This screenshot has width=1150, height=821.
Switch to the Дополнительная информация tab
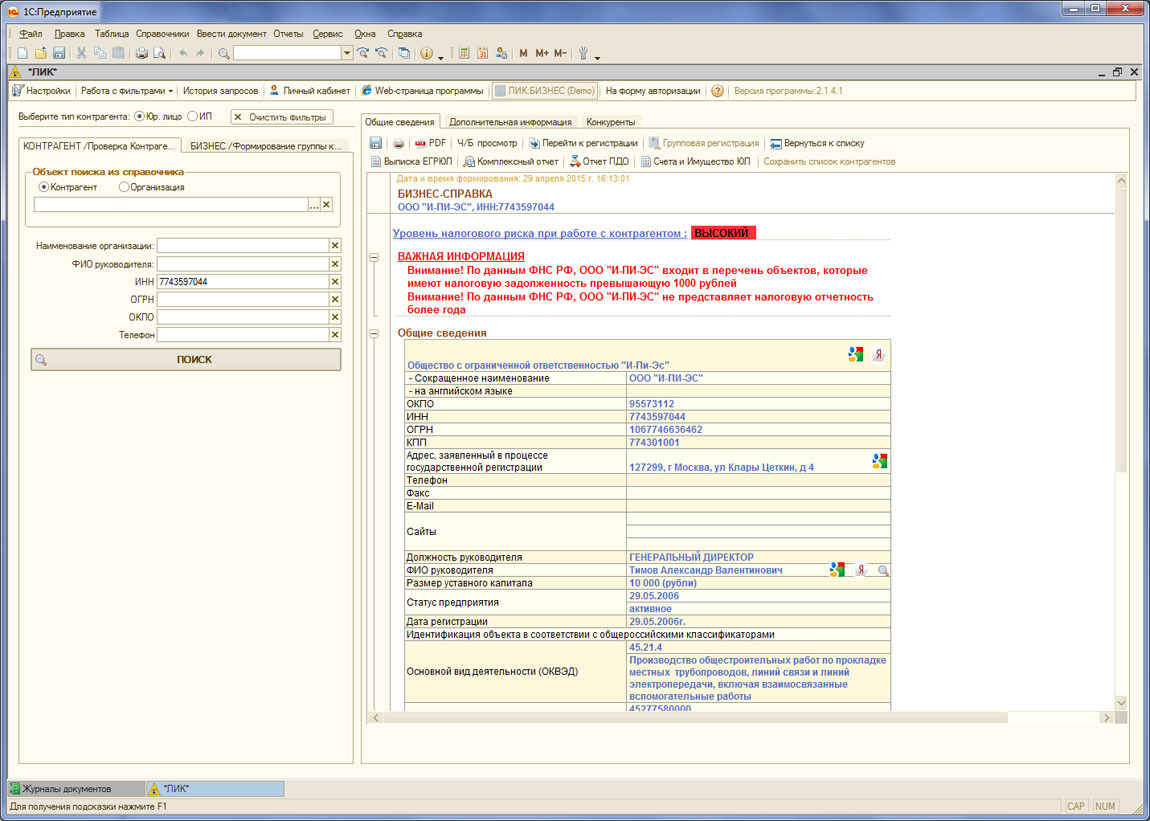509,122
